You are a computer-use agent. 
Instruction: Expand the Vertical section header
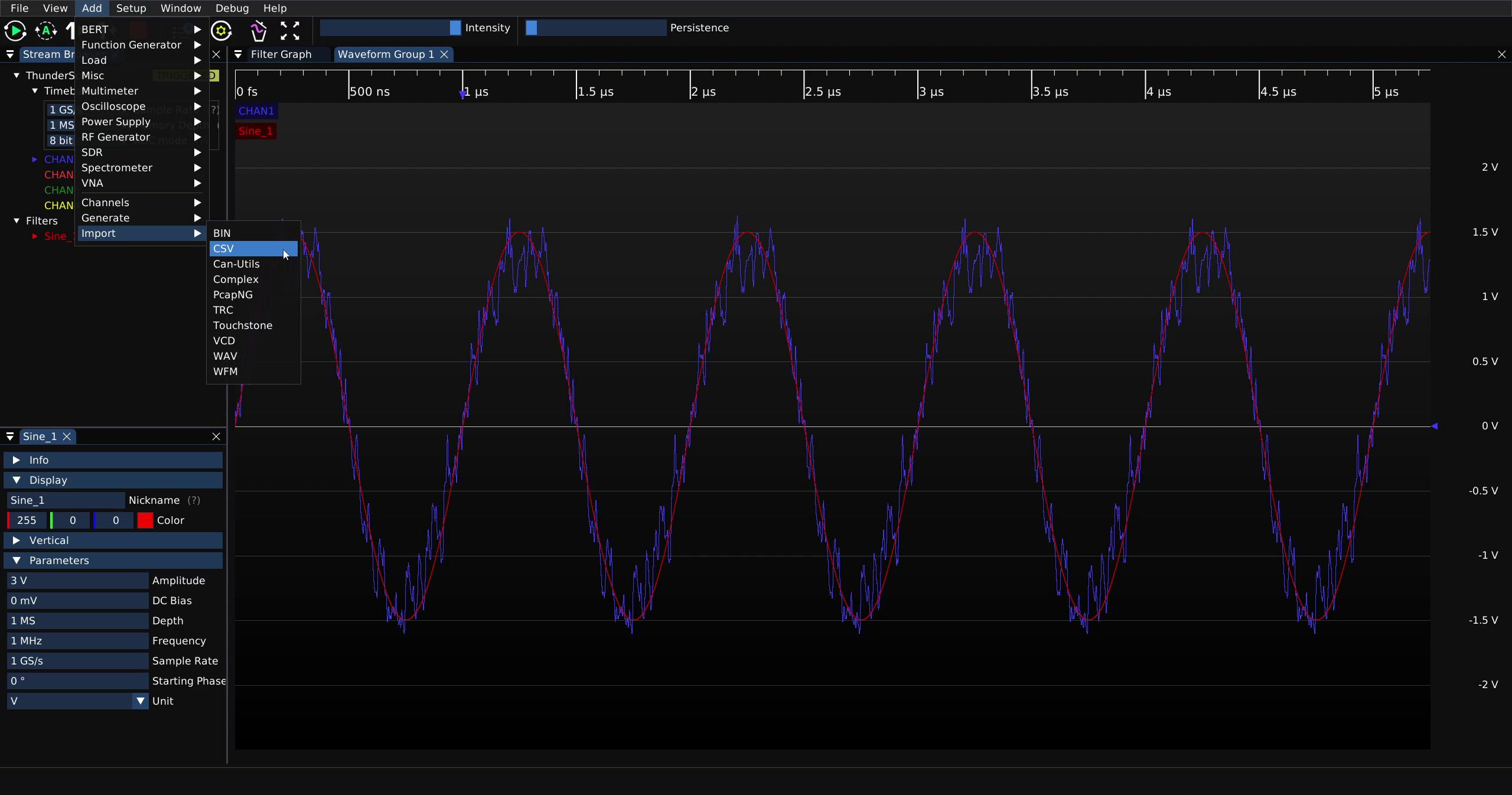tap(113, 540)
